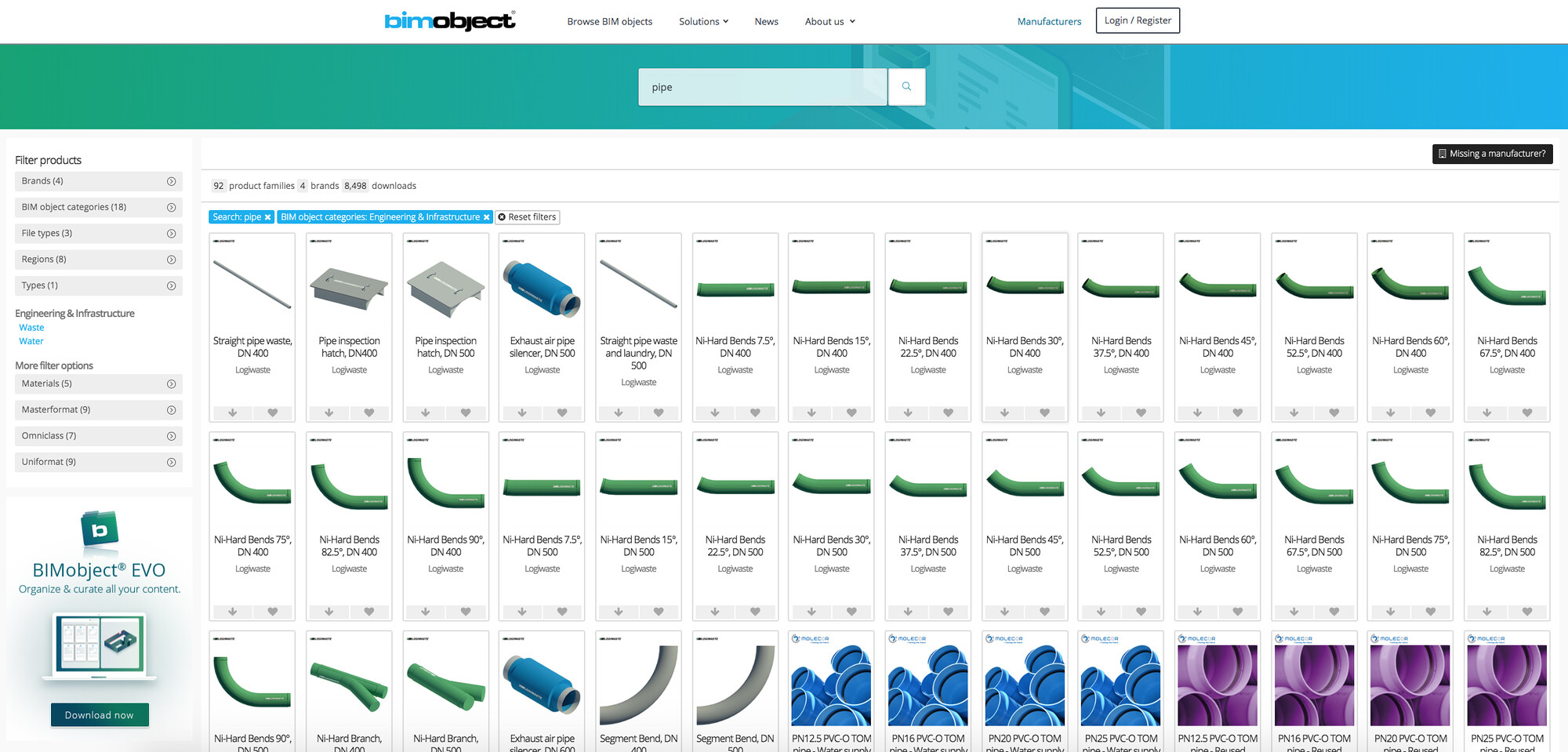The image size is (1568, 752).
Task: Download Ni-Hard Bends 67.5° DN 400
Action: point(1487,412)
